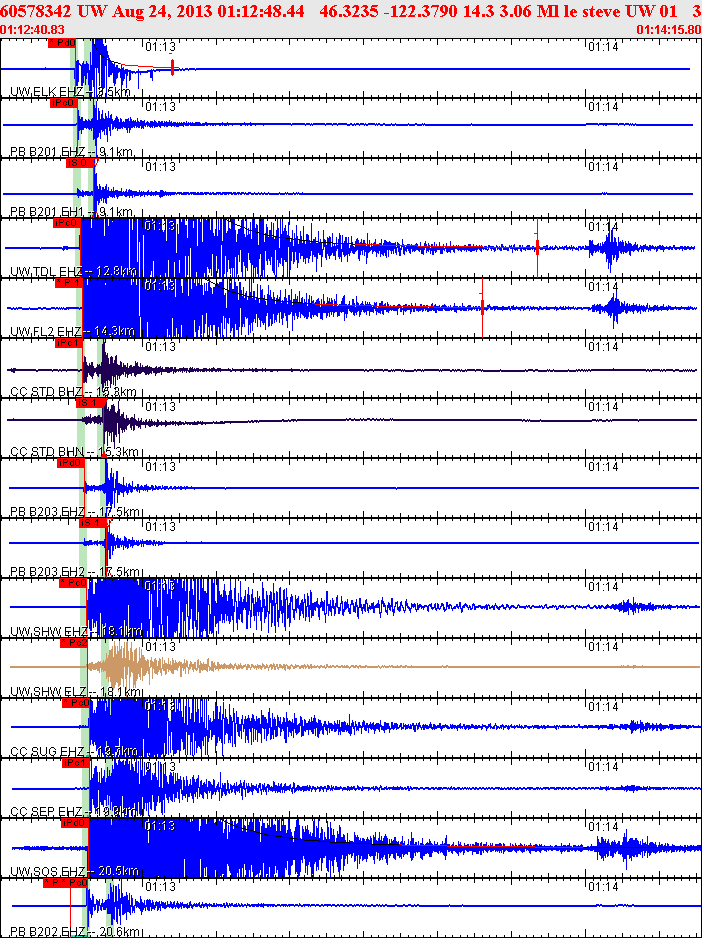This screenshot has height=938, width=702.
Task: Click the iPc1 pick flag on CC.STD BHZ
Action: [68, 343]
